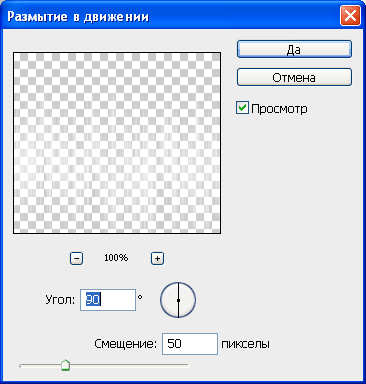
Task: Click the пикселы units label
Action: point(245,344)
